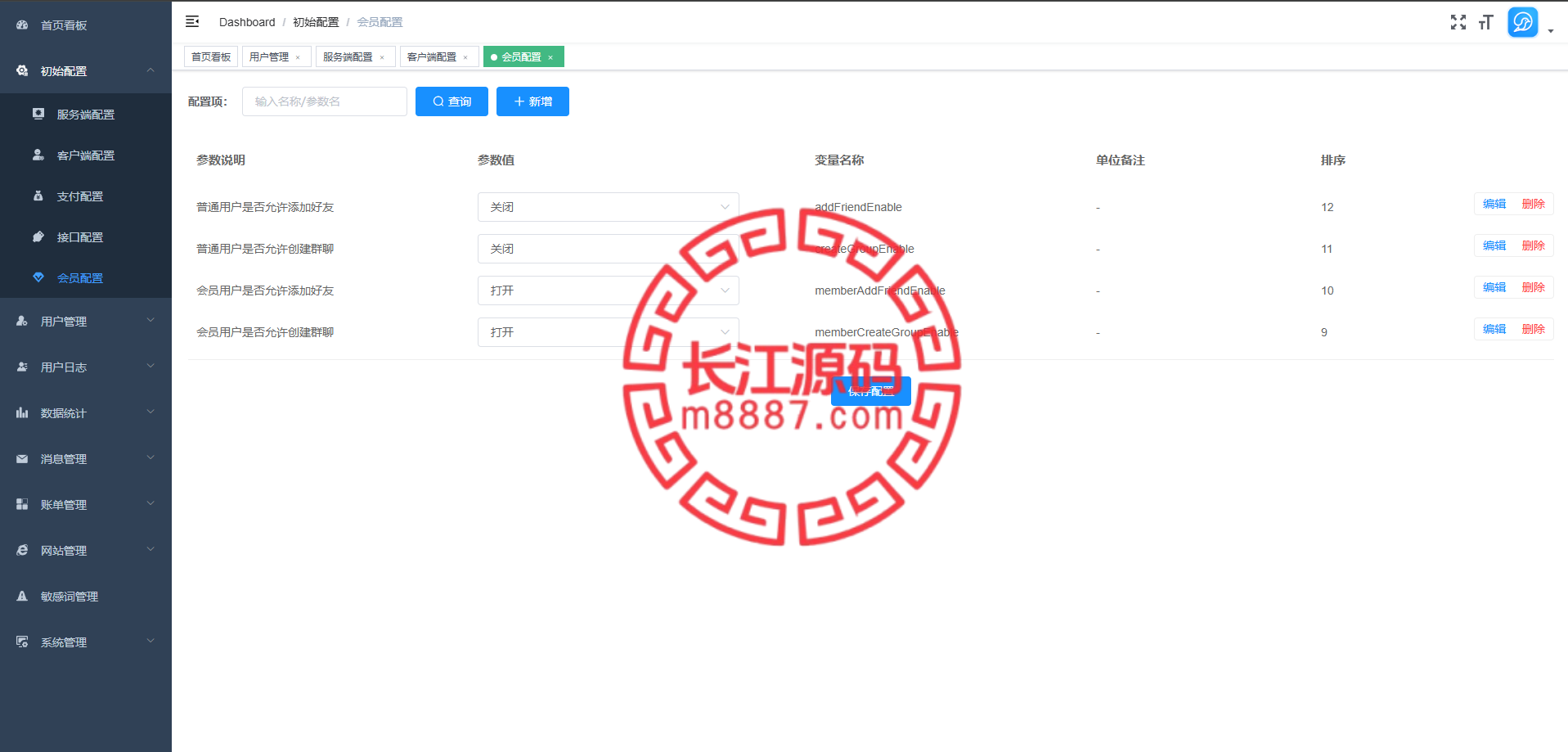Open font size adjustment icon
Image resolution: width=1568 pixels, height=752 pixels.
1485,22
